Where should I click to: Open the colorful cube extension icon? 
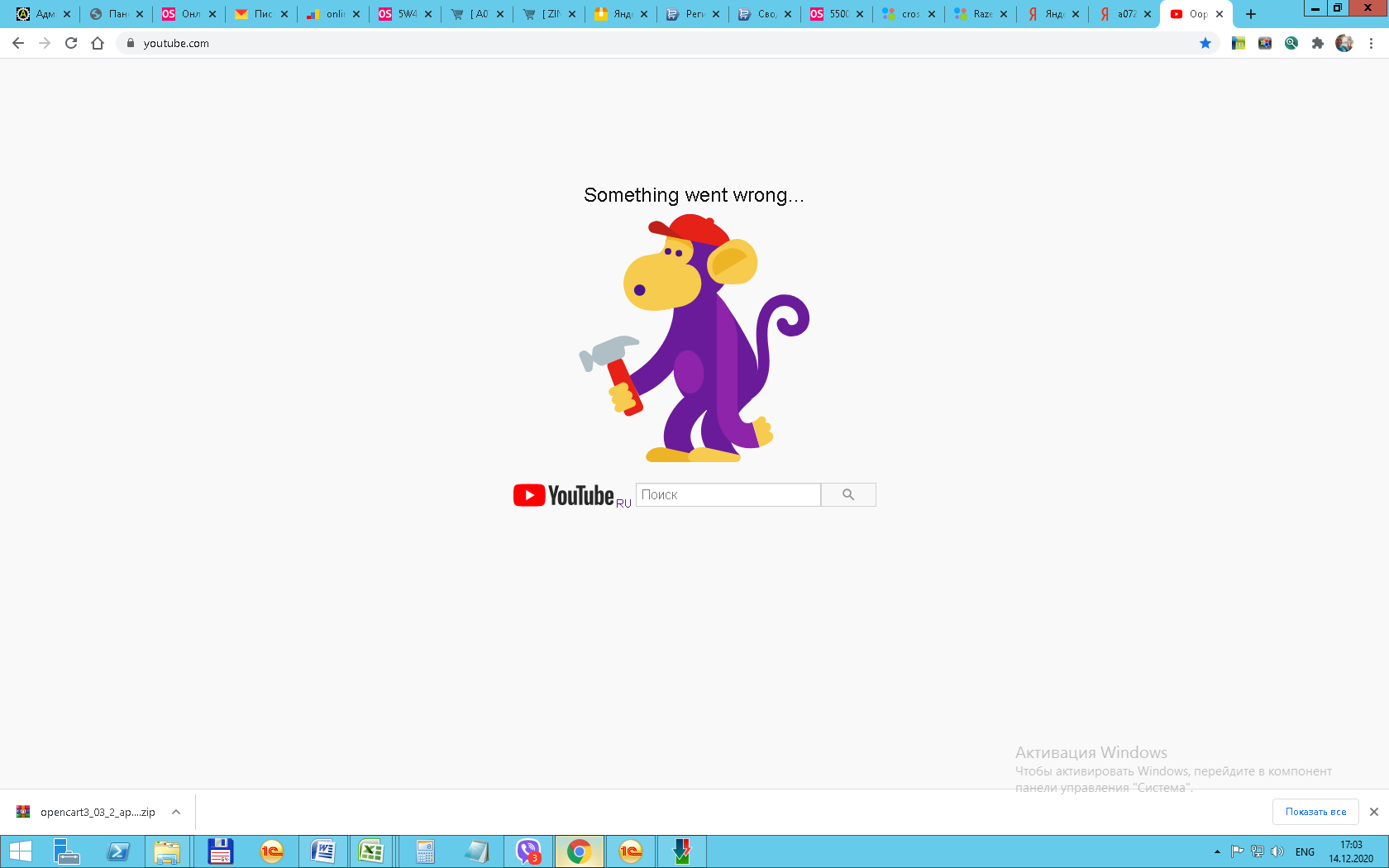(1265, 43)
